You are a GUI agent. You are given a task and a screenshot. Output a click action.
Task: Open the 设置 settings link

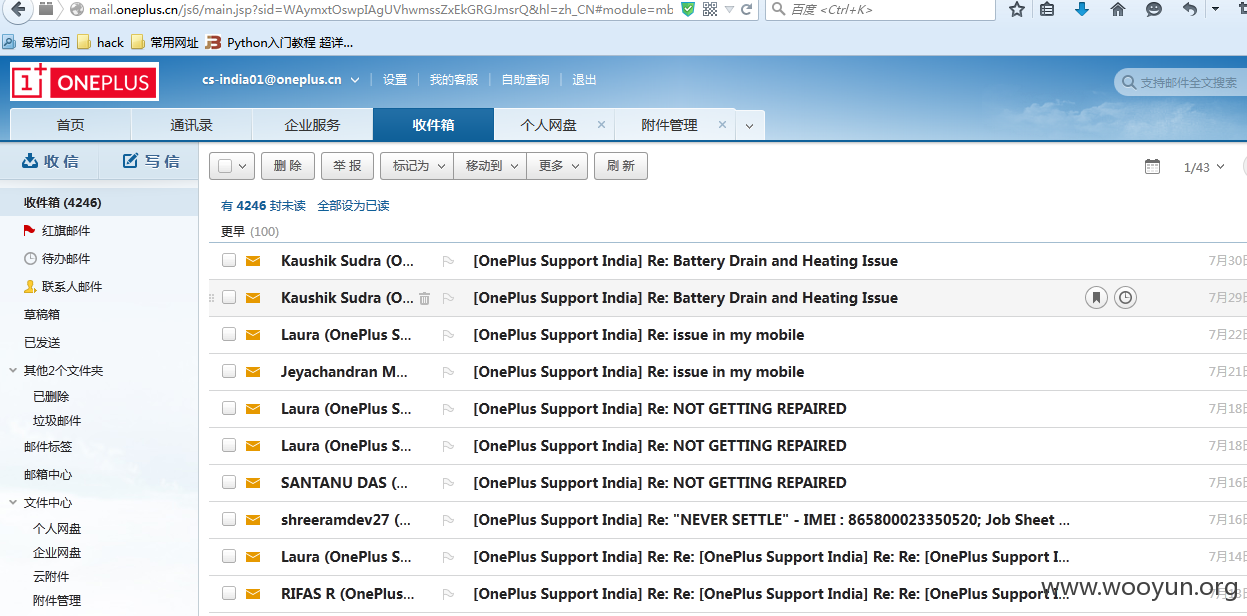(395, 80)
